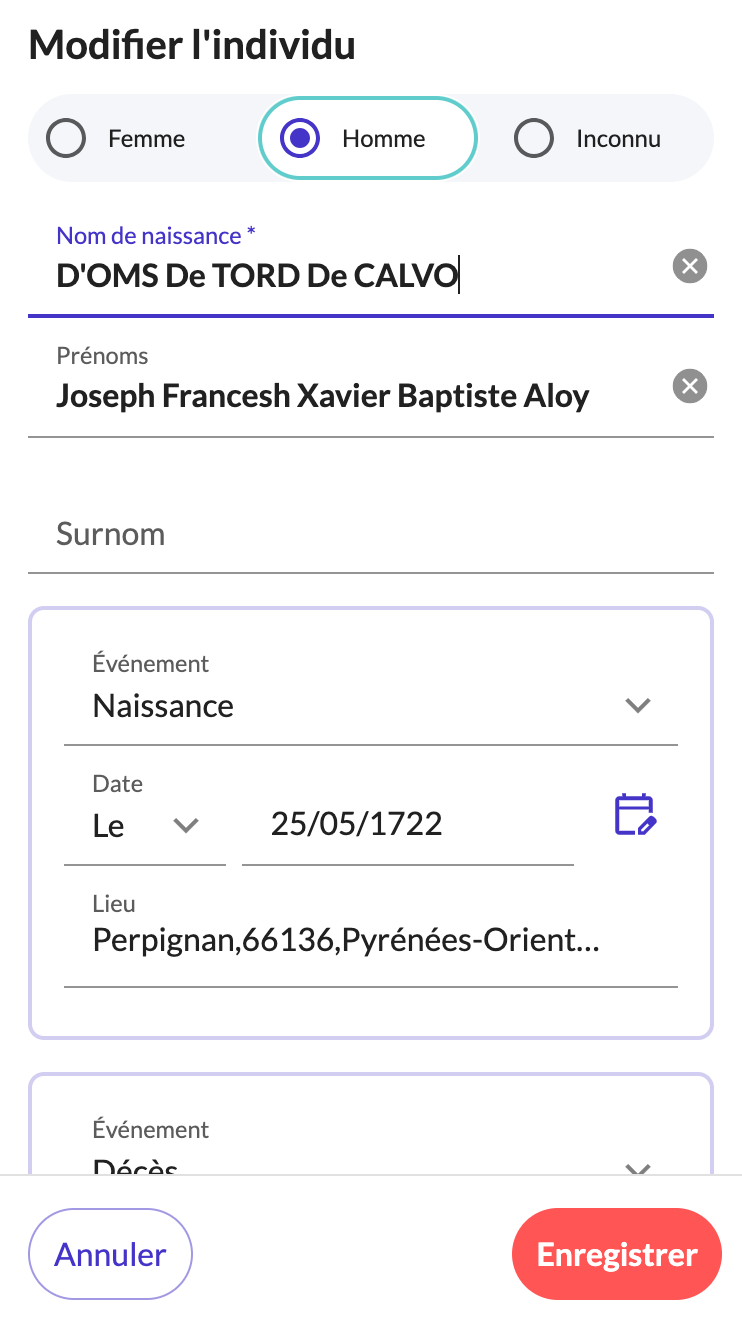
Task: Open the 'Le' date qualifier dropdown
Action: pos(186,825)
